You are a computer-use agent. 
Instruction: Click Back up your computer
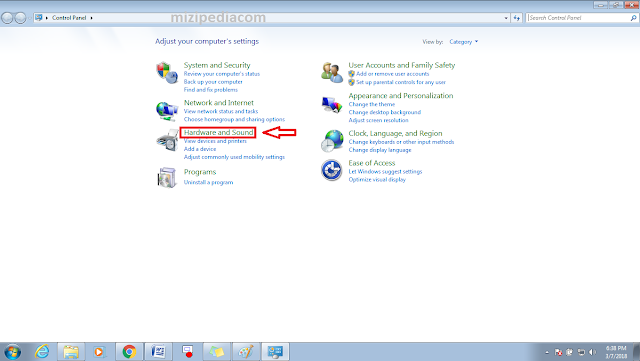point(213,82)
